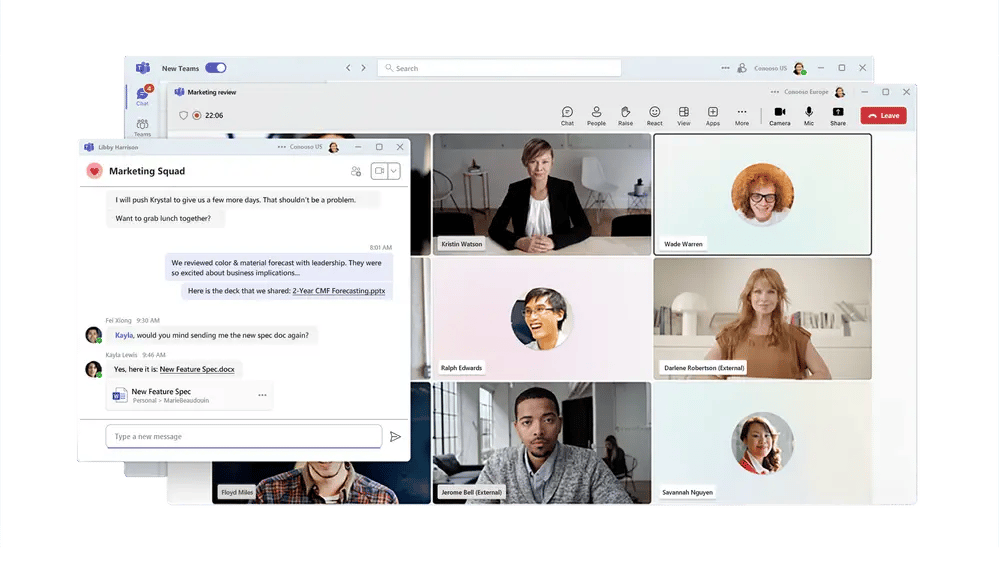Screen dimensions: 999x562
Task: Open the View layout options
Action: coord(683,116)
